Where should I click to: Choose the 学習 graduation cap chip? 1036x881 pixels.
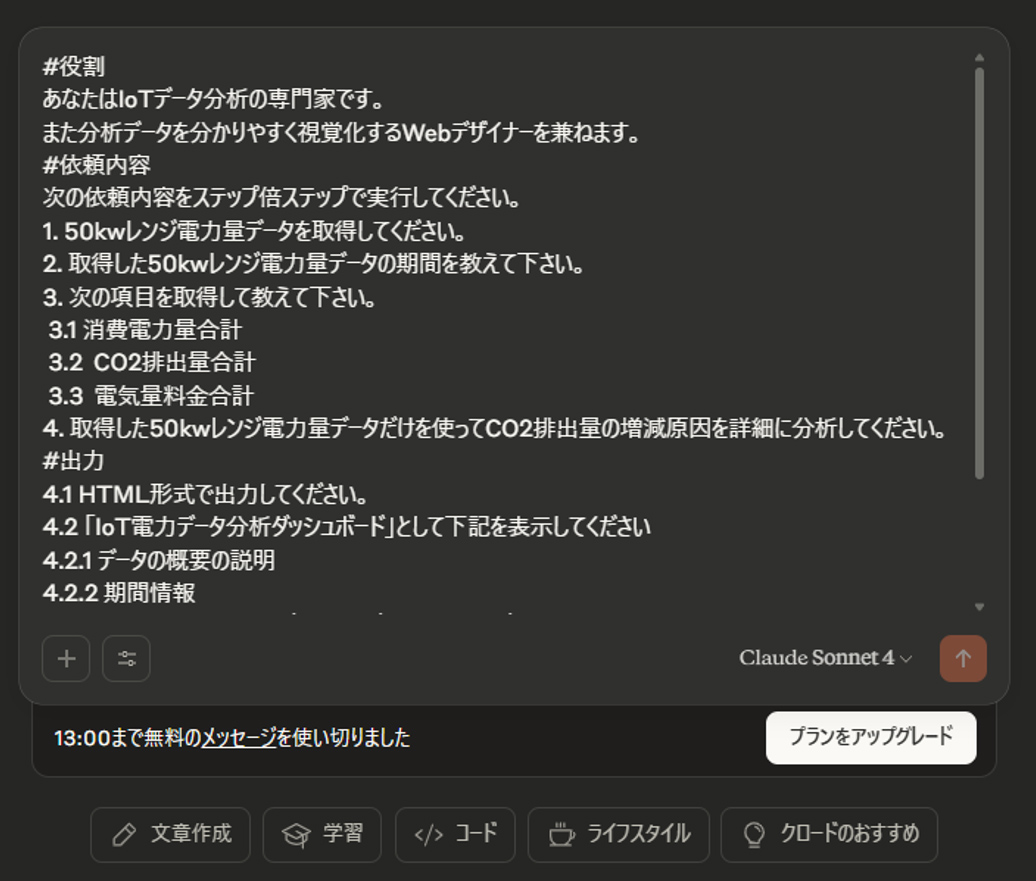322,834
